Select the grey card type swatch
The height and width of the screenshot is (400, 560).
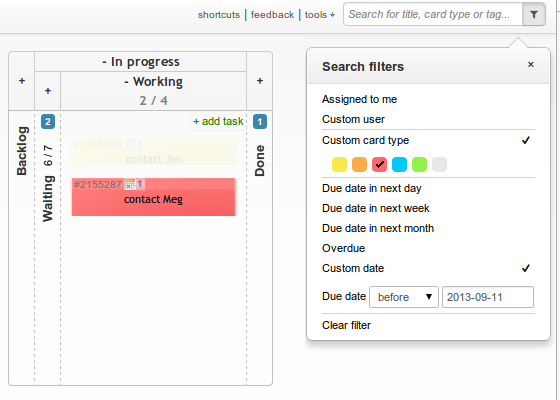point(439,165)
